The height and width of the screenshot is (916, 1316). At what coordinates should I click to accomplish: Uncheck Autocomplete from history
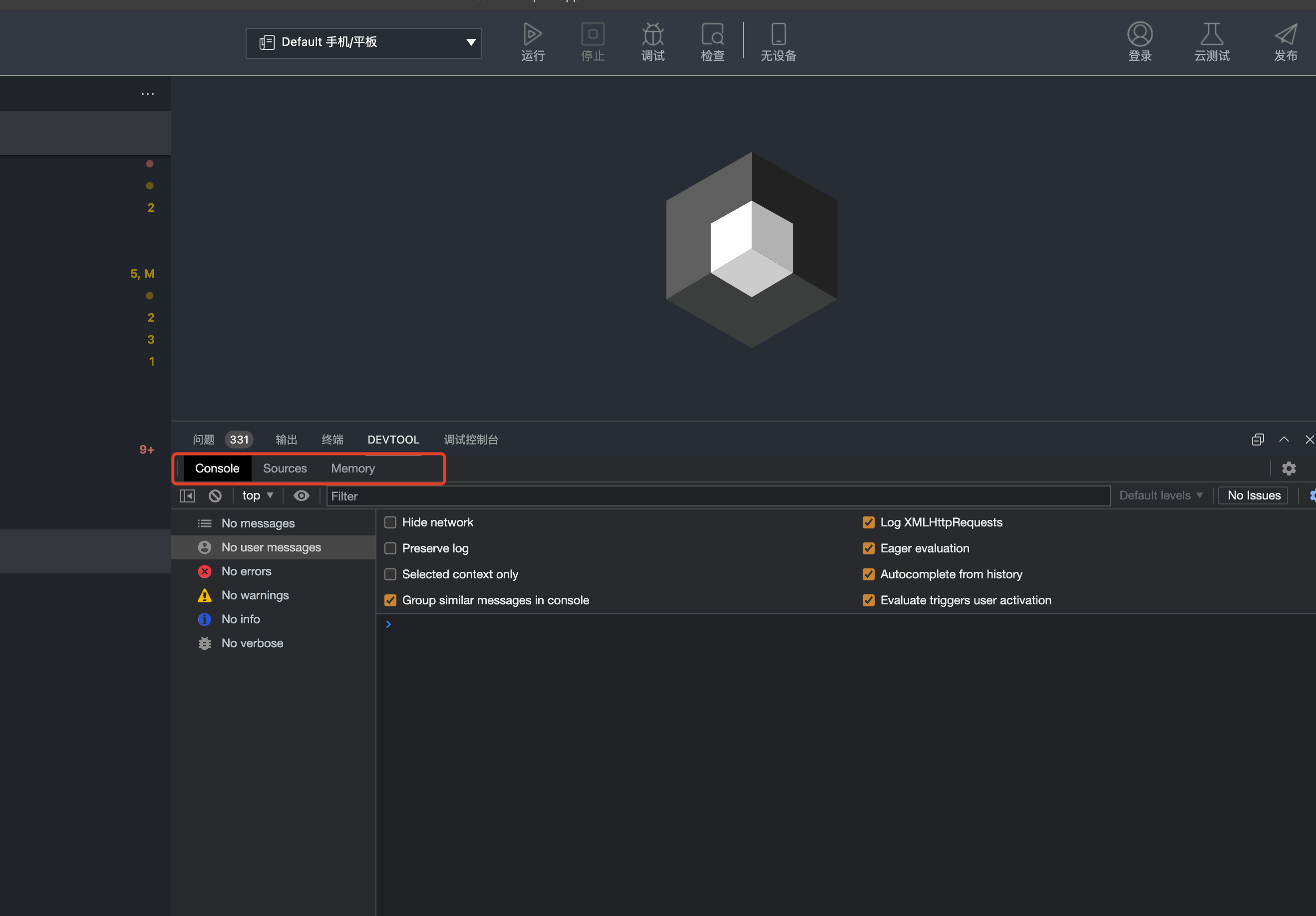coord(868,574)
